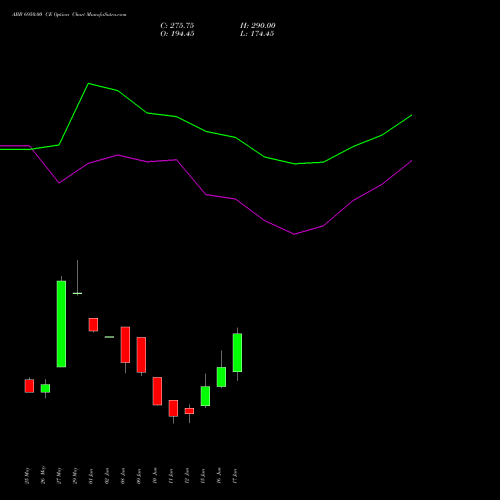Click the 29 May date axis label
This screenshot has height=500, width=500.
pos(75,476)
